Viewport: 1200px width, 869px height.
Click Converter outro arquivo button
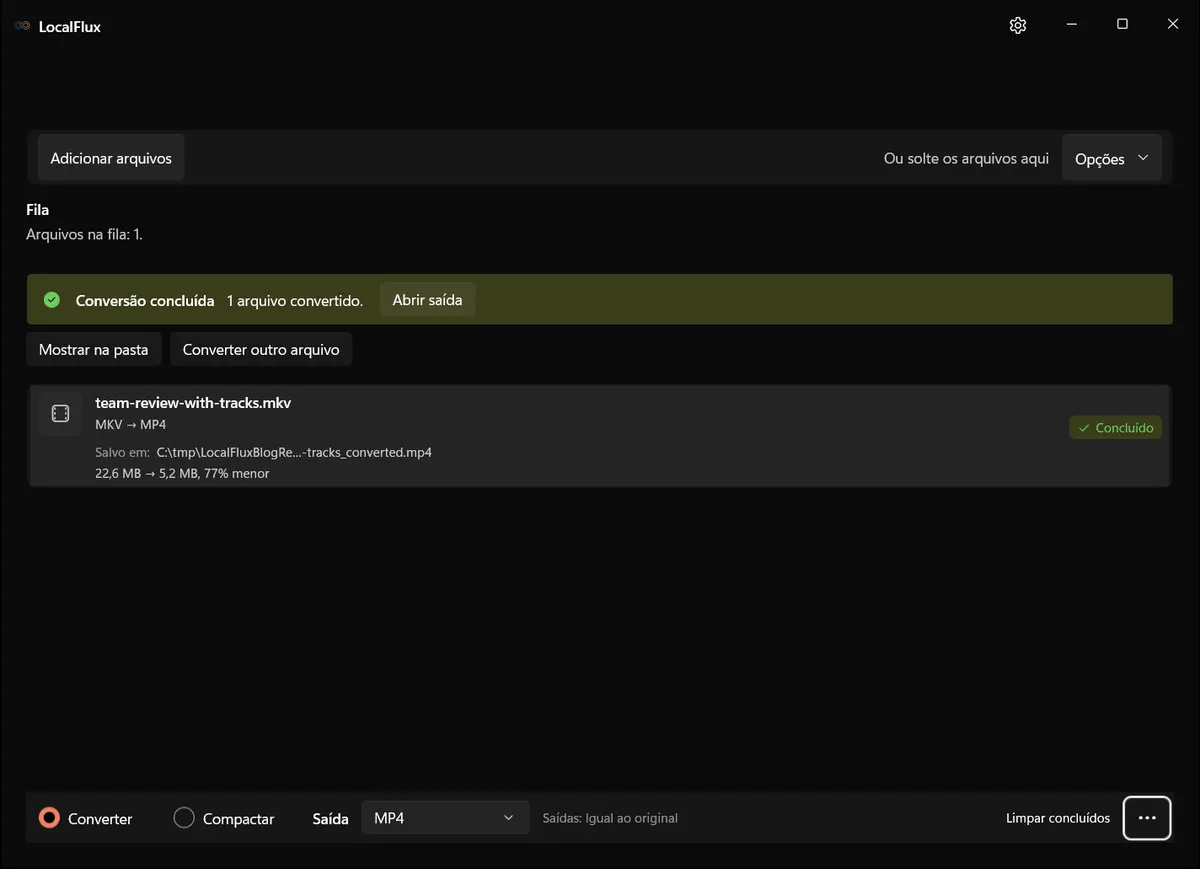[261, 350]
